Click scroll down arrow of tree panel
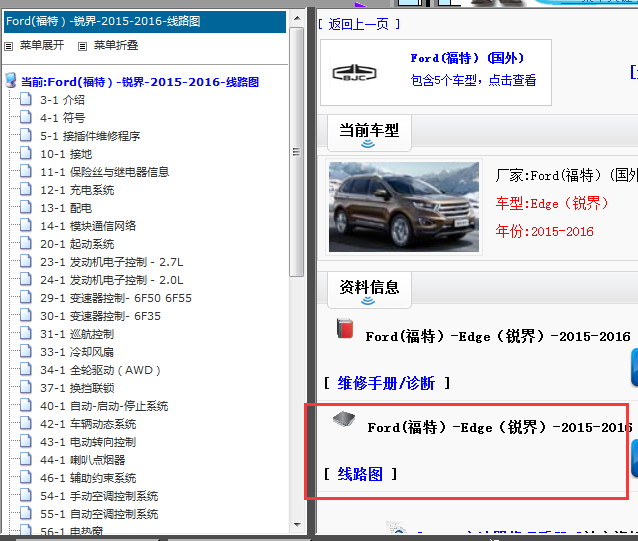 [x=297, y=525]
